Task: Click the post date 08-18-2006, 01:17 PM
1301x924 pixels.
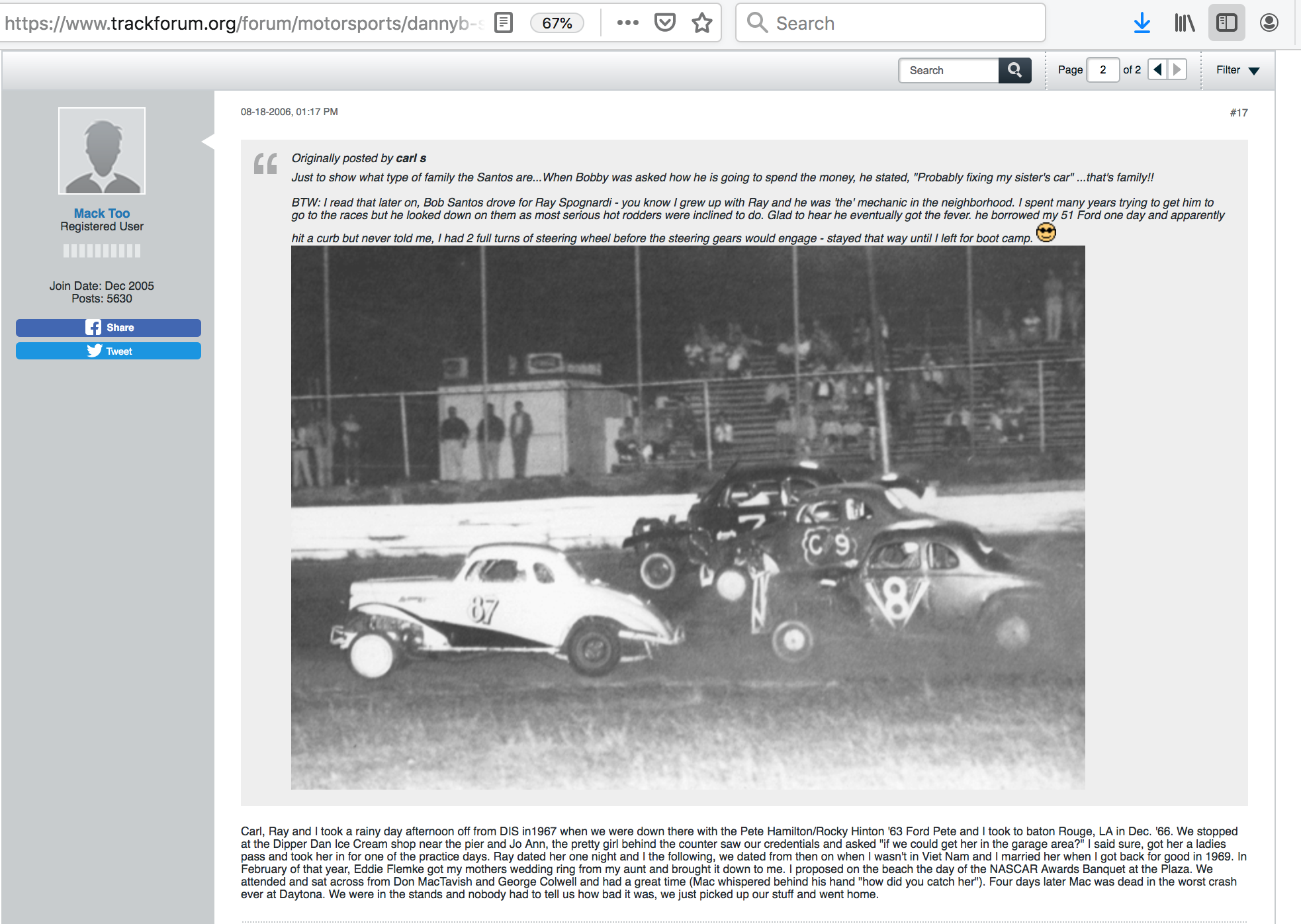Action: 289,112
